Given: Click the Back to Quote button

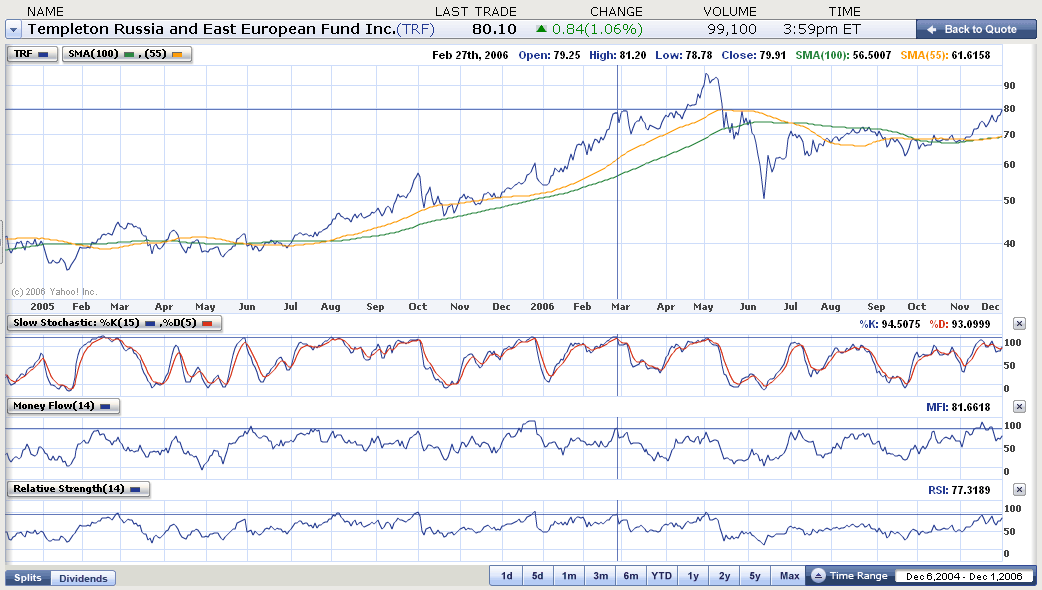Looking at the screenshot, I should (976, 29).
